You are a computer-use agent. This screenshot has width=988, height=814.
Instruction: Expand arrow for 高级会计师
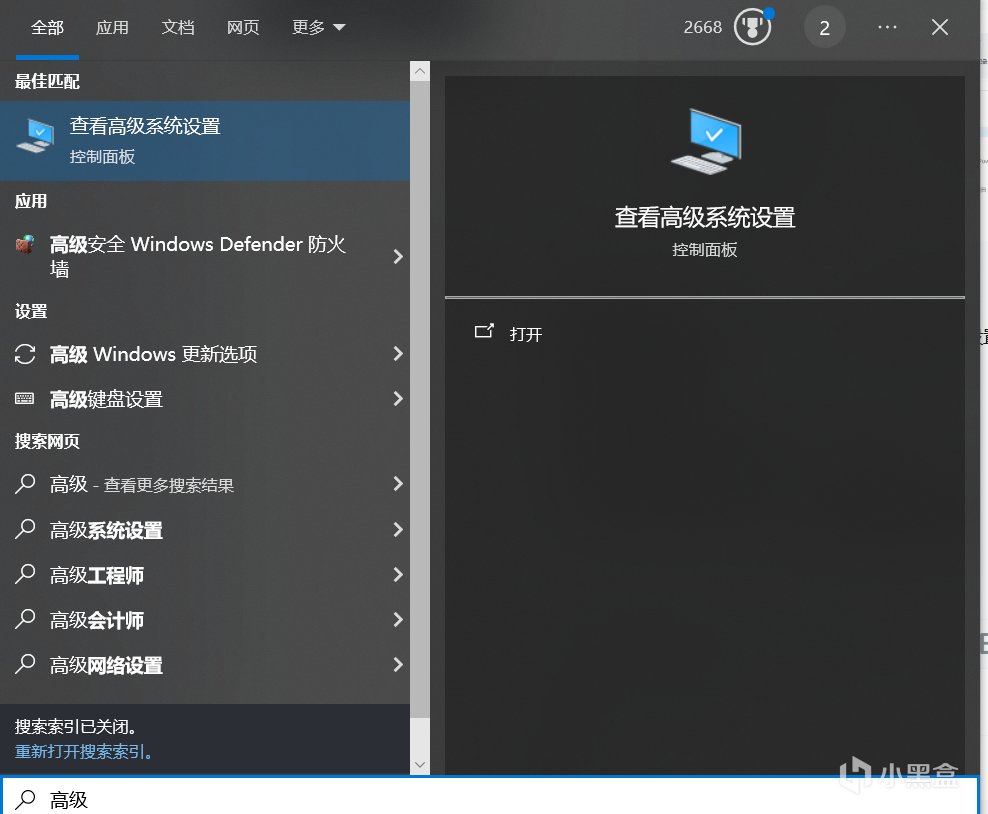point(398,619)
